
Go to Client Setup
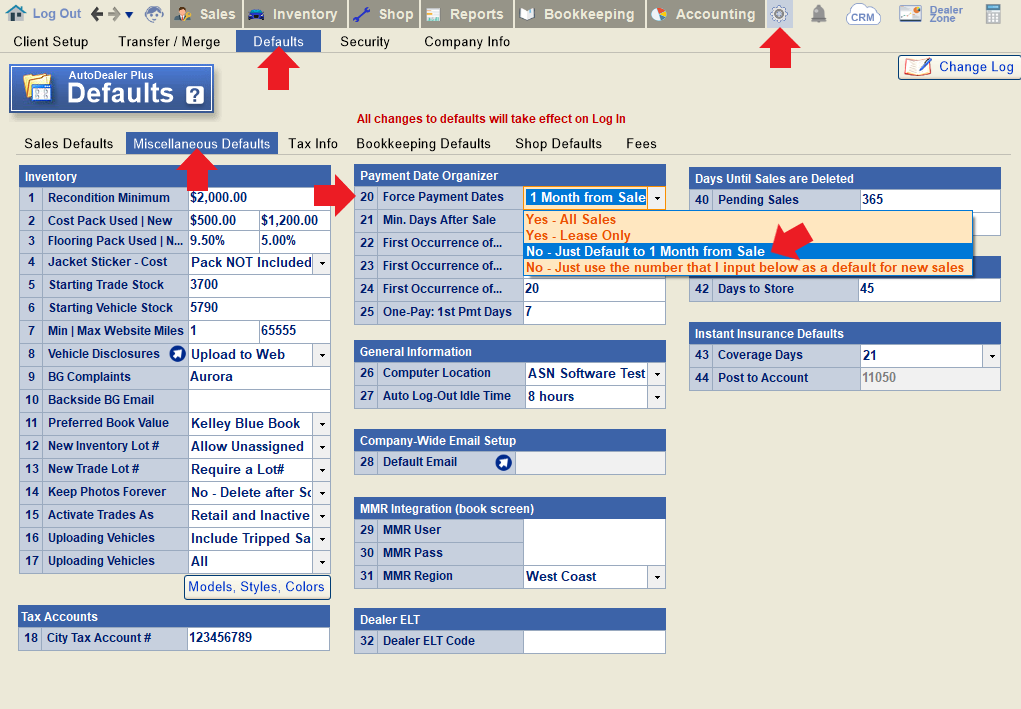51,42
